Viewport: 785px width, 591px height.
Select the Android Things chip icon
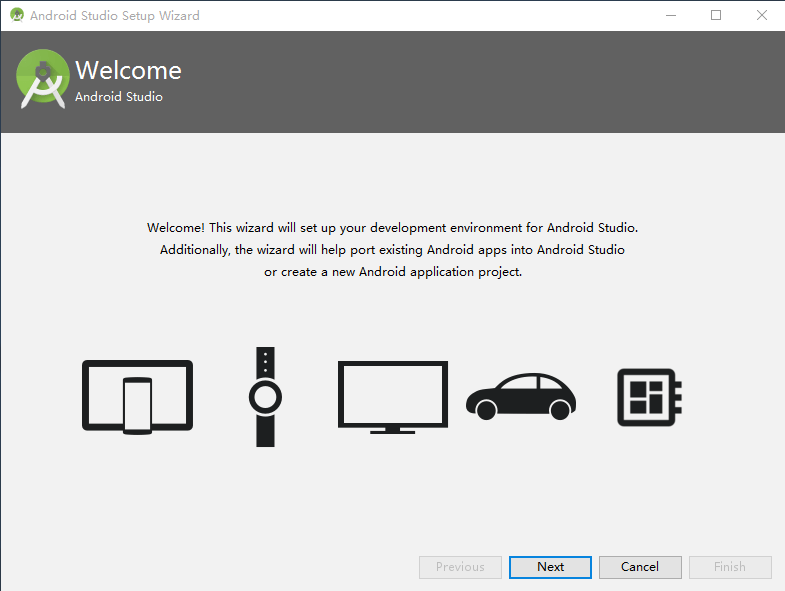649,397
